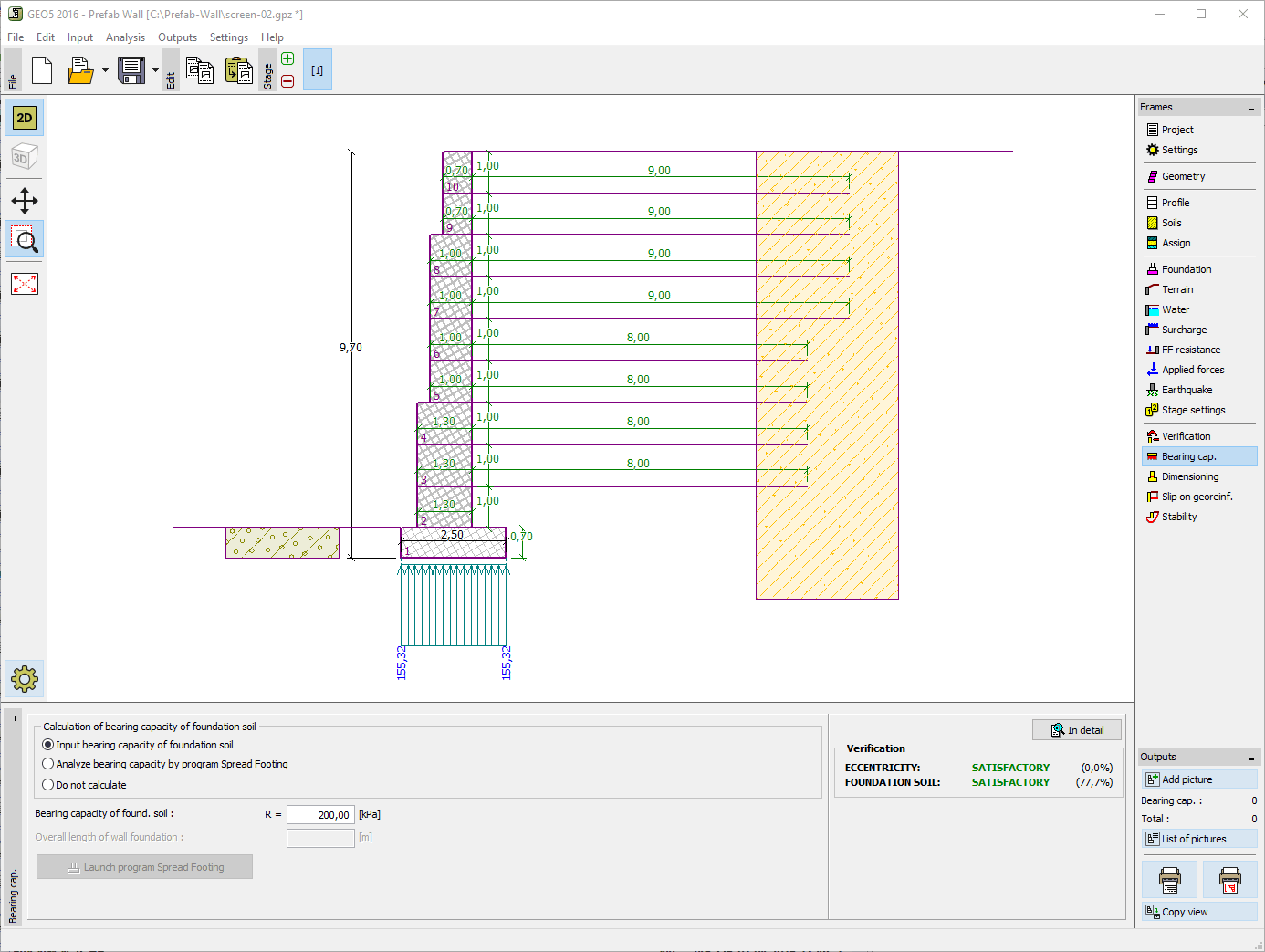Remove construction stage with minus icon
The height and width of the screenshot is (952, 1265).
click(x=287, y=81)
